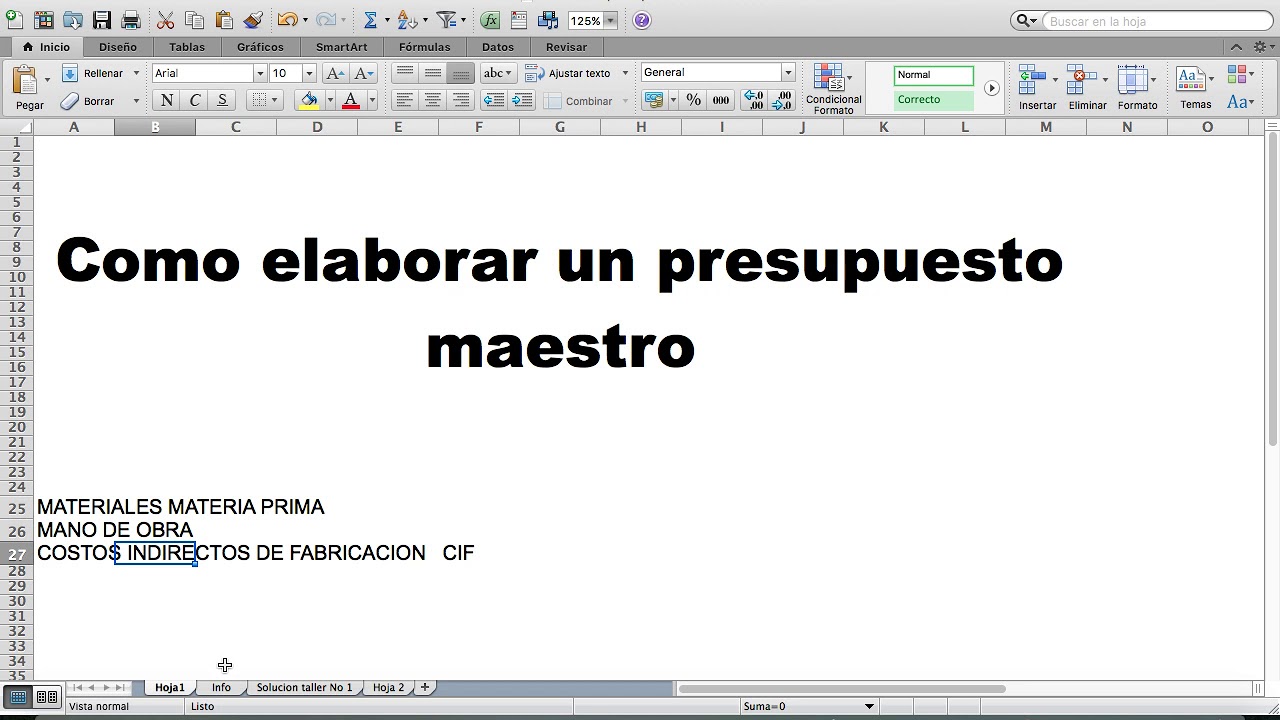The height and width of the screenshot is (720, 1280).
Task: Show the toolbox icon
Action: (519, 20)
